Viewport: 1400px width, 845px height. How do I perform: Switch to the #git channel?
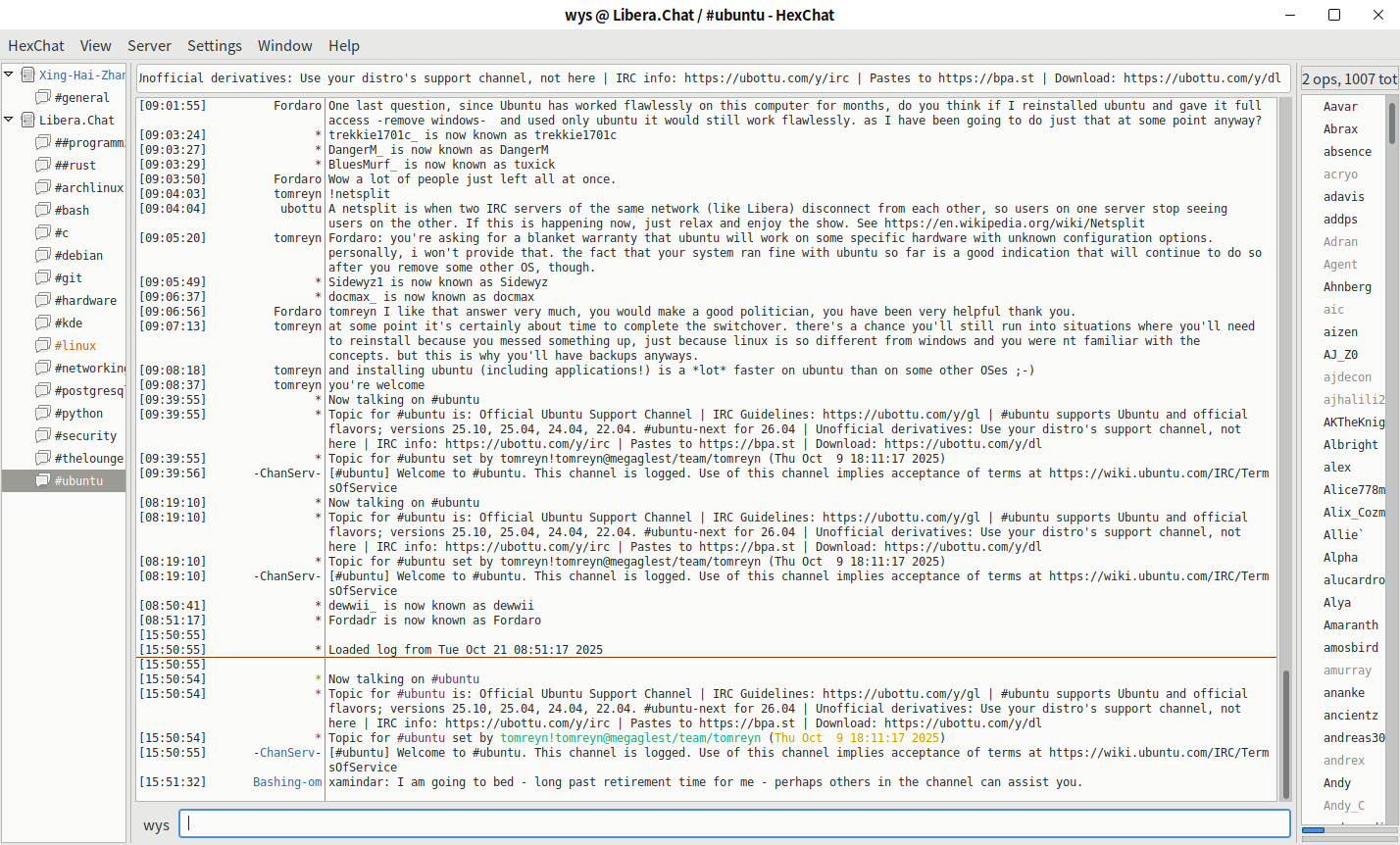[x=69, y=277]
